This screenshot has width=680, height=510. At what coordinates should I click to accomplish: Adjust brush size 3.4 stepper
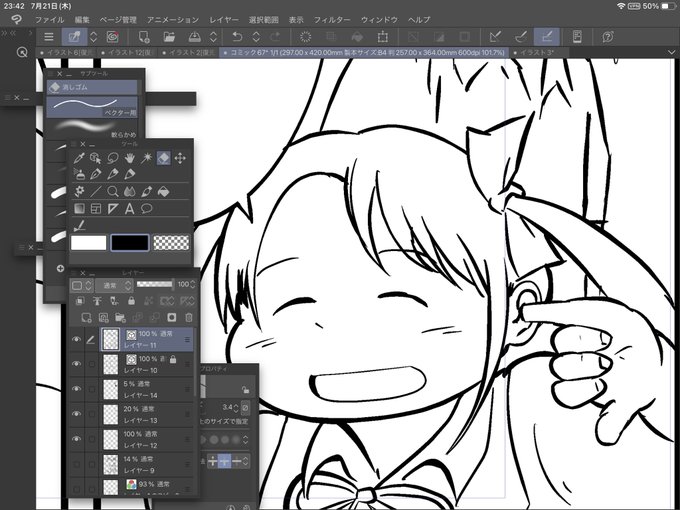(x=236, y=407)
